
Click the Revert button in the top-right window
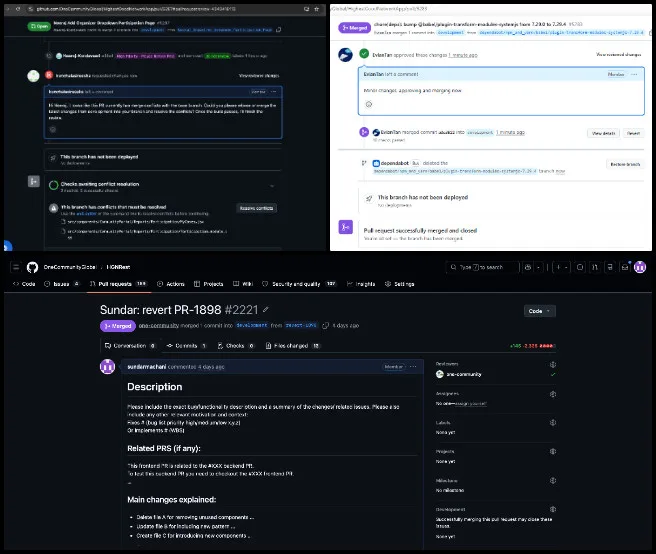(x=633, y=133)
